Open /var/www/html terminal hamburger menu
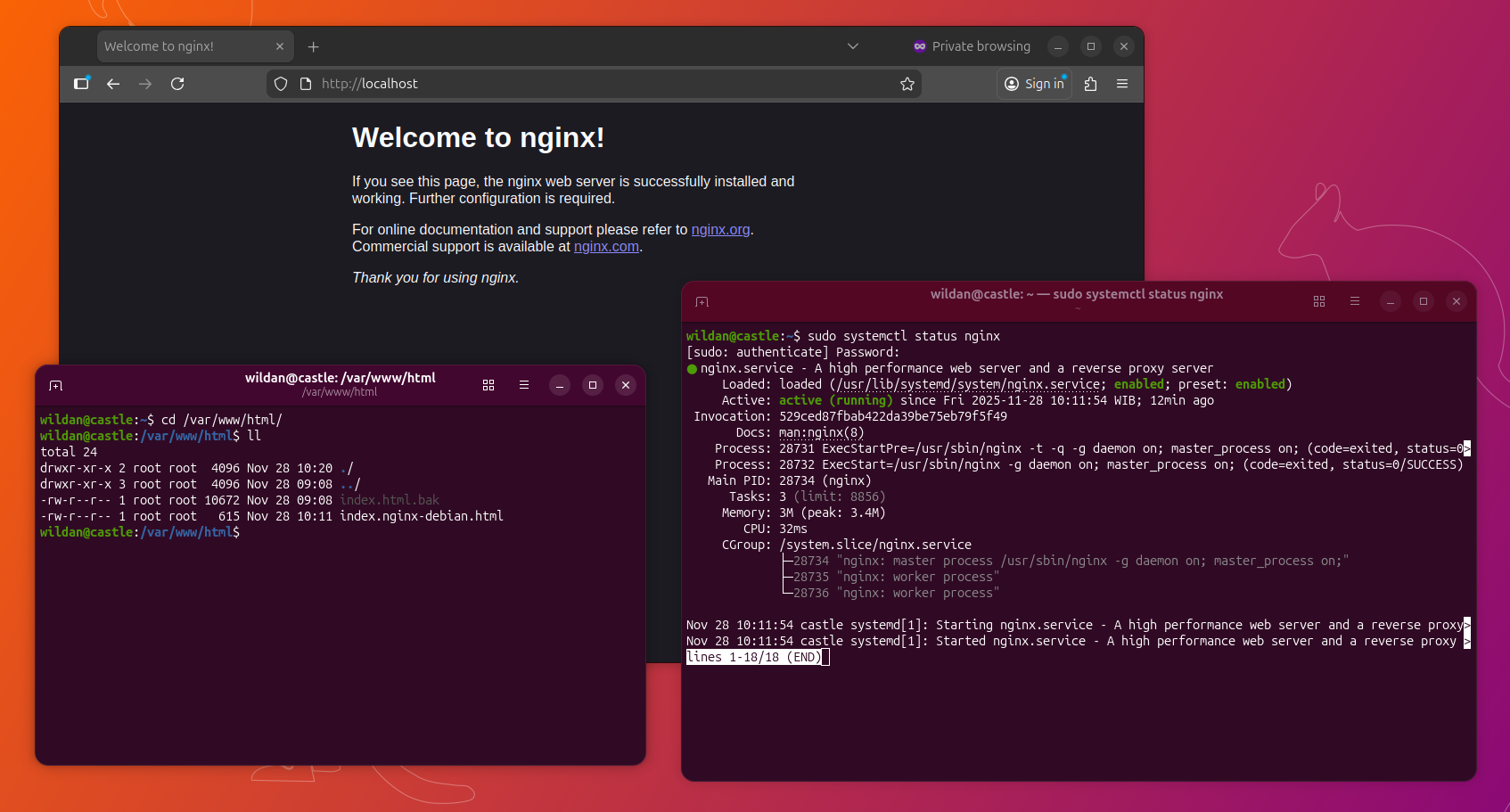Screen dimensions: 1510x812 click(x=524, y=385)
